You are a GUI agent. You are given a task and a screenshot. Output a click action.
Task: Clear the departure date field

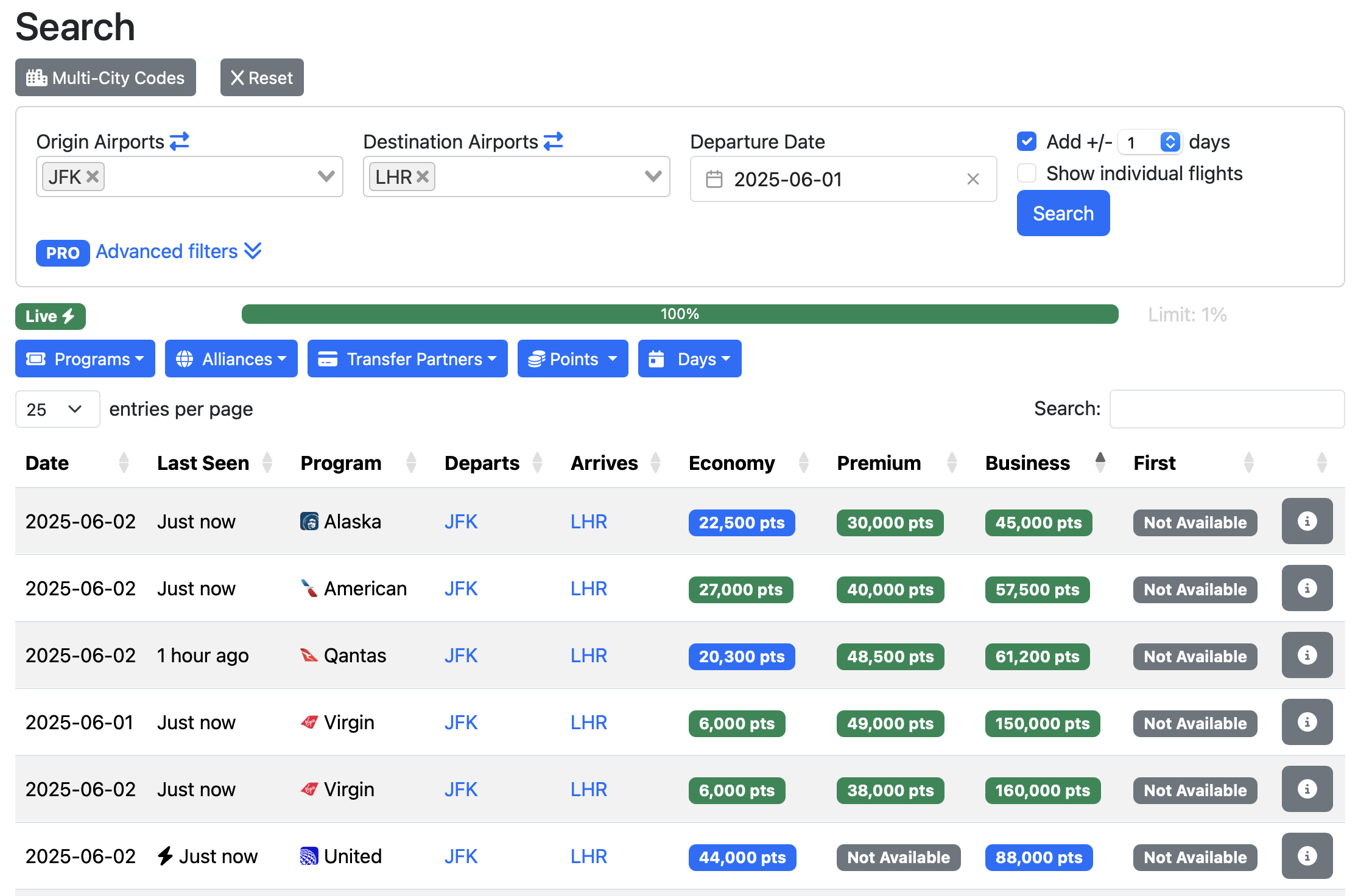(973, 179)
